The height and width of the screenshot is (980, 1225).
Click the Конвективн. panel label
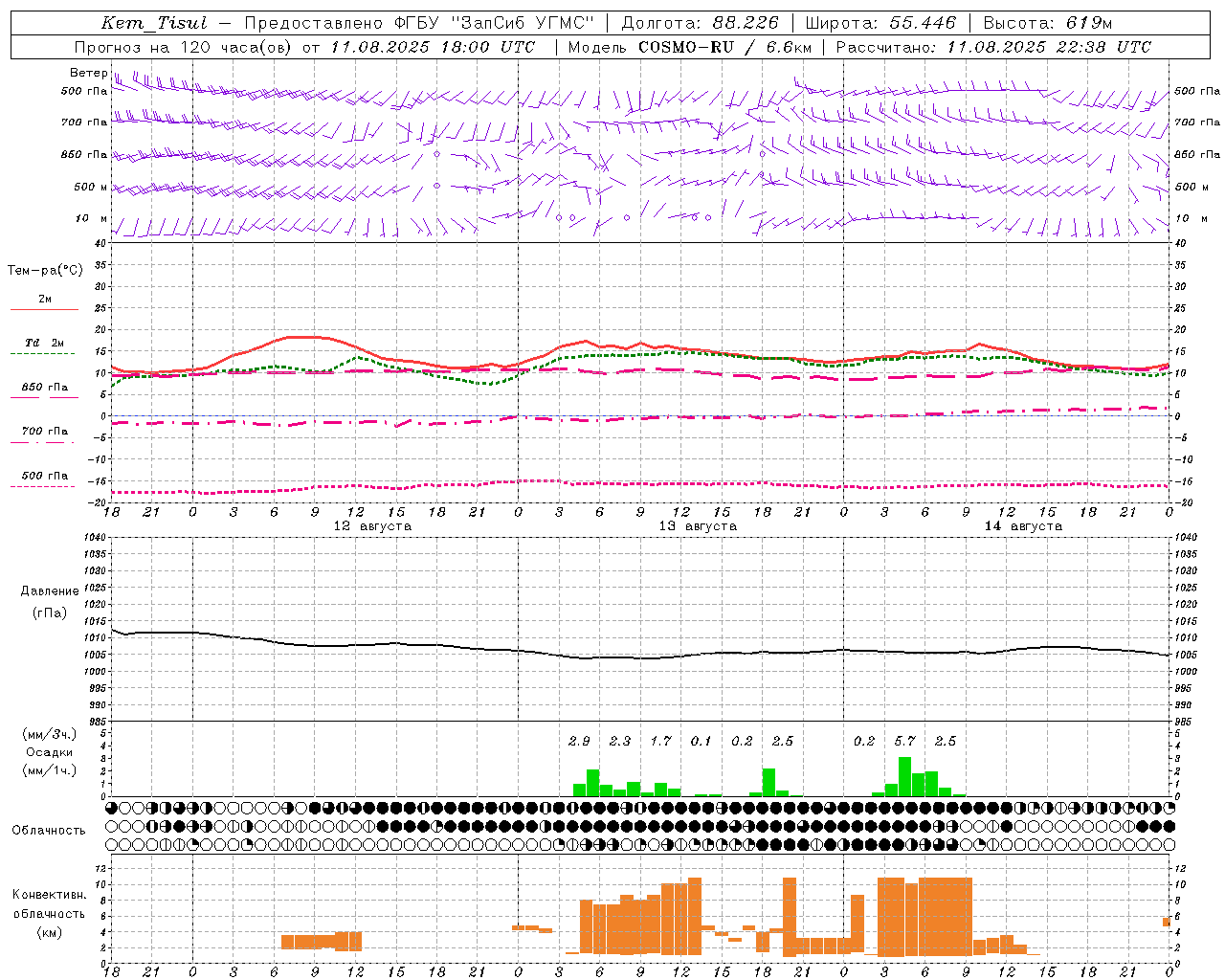click(49, 895)
